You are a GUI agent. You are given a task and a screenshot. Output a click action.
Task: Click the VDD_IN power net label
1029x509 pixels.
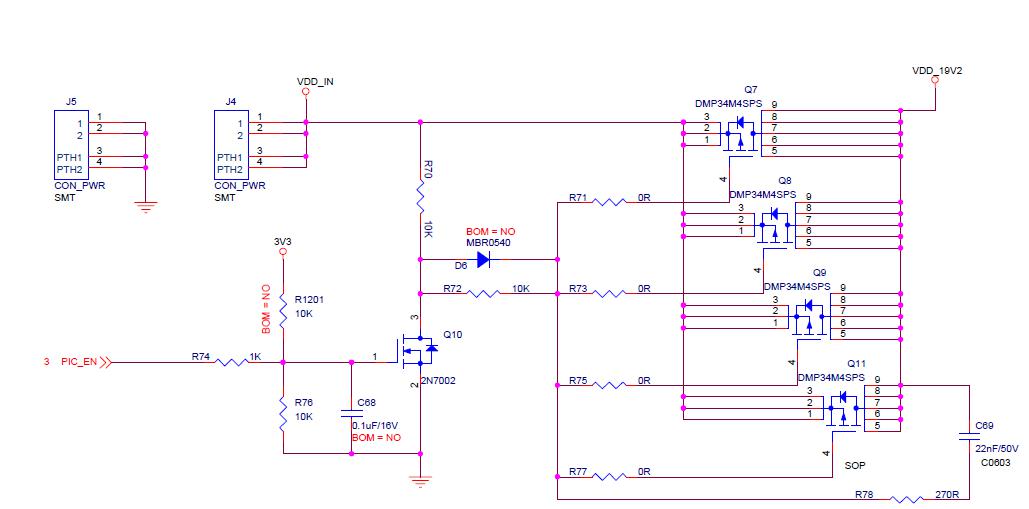(315, 80)
